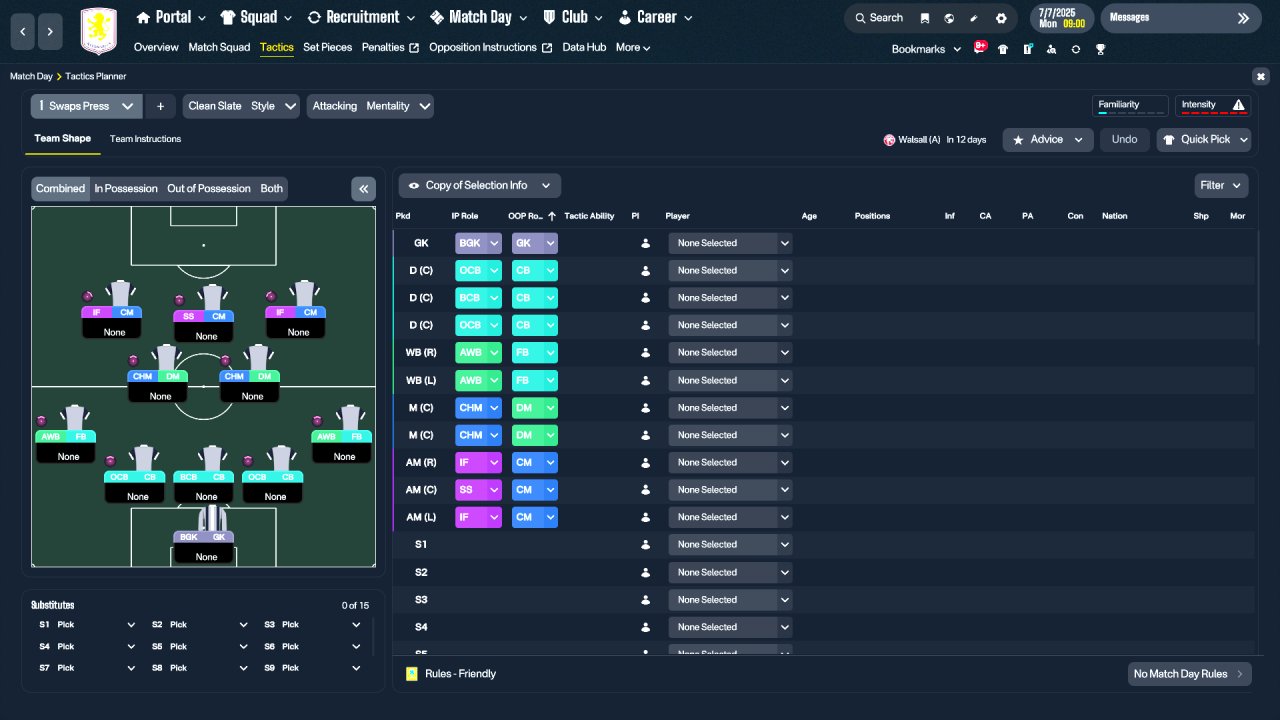The width and height of the screenshot is (1280, 720).
Task: Open the SS in-possession role dropdown
Action: [x=478, y=490]
